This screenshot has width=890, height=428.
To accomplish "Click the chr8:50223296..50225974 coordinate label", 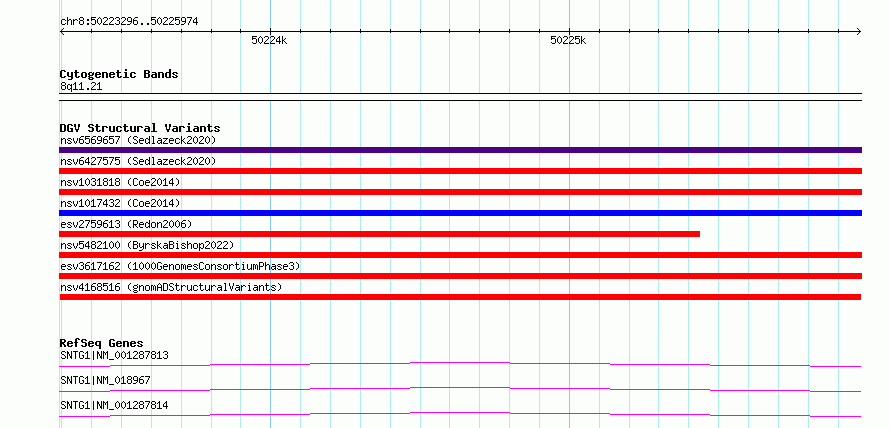I will tap(129, 22).
